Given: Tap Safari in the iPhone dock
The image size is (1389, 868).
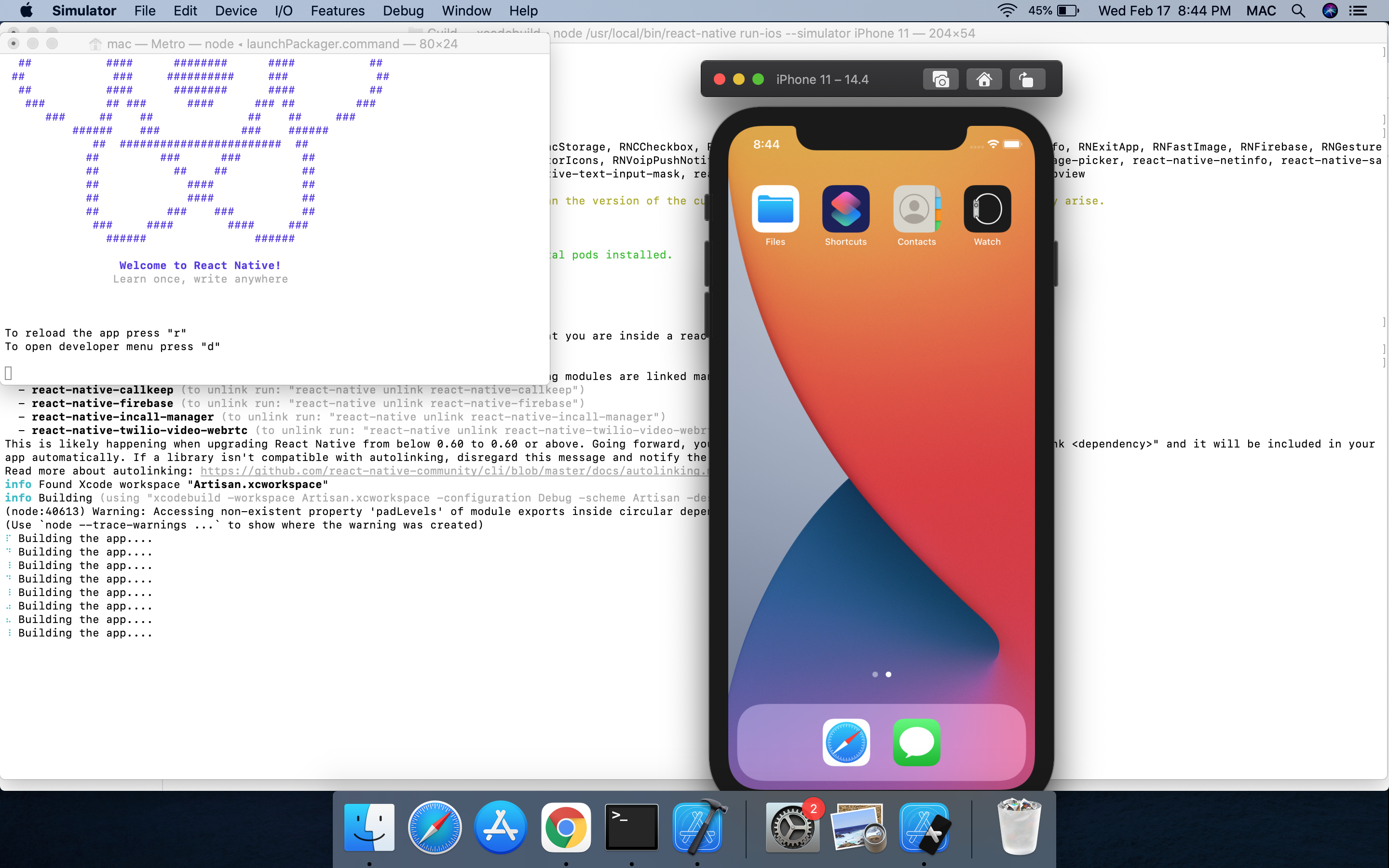Looking at the screenshot, I should (x=845, y=742).
